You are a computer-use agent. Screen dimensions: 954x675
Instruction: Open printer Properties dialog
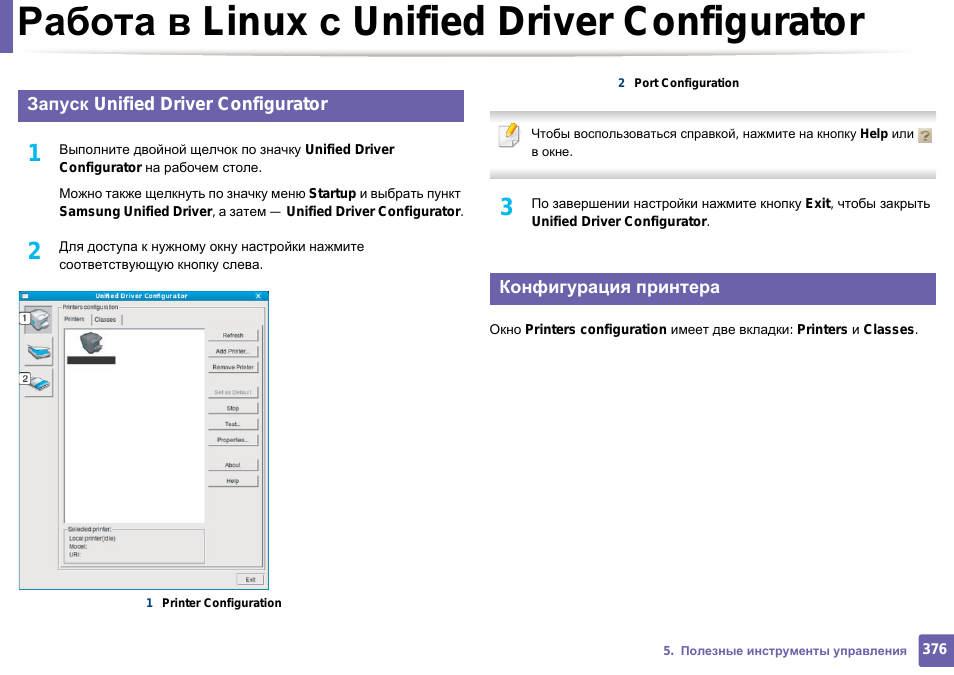[233, 440]
